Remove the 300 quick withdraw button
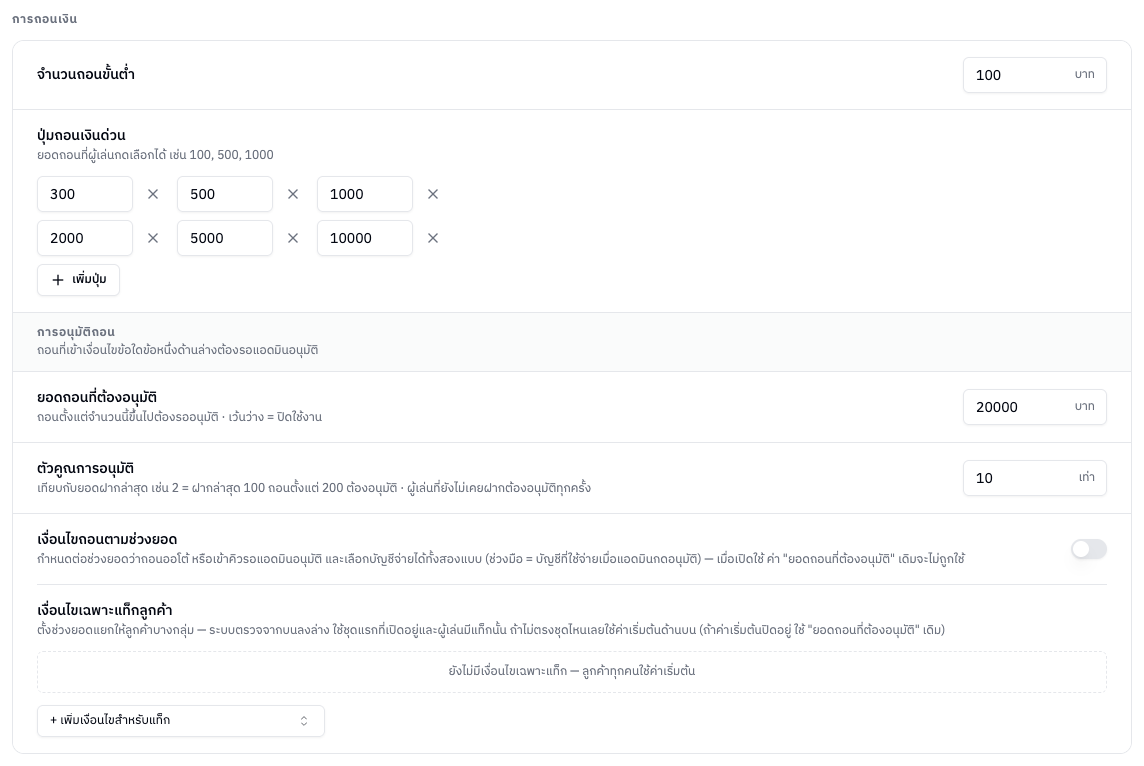 click(x=152, y=194)
